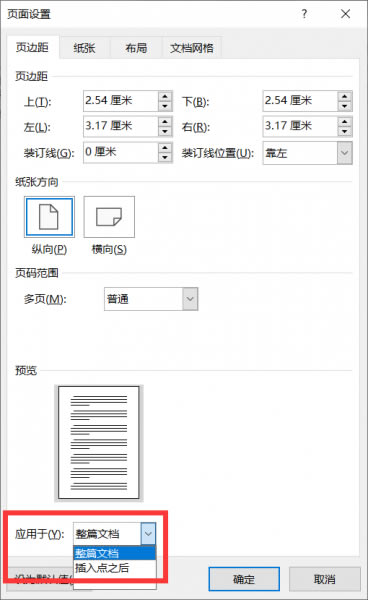Dismiss the dialog with 取消

[x=324, y=579]
